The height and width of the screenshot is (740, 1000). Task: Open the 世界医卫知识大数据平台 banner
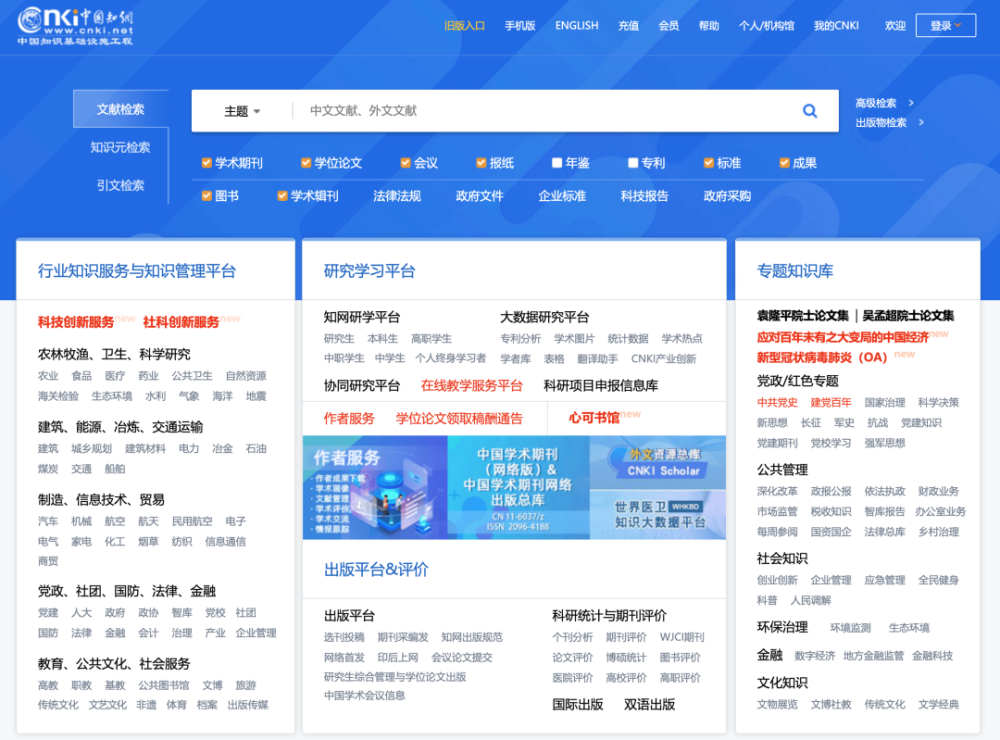pos(658,514)
